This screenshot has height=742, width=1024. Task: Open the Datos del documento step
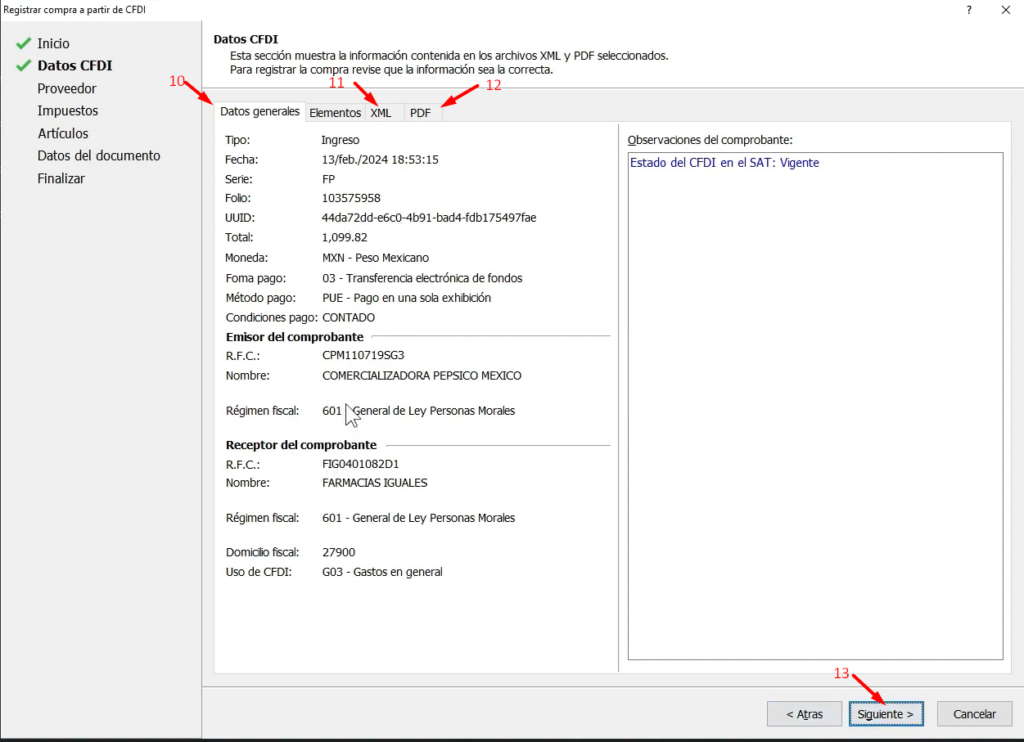coord(99,156)
